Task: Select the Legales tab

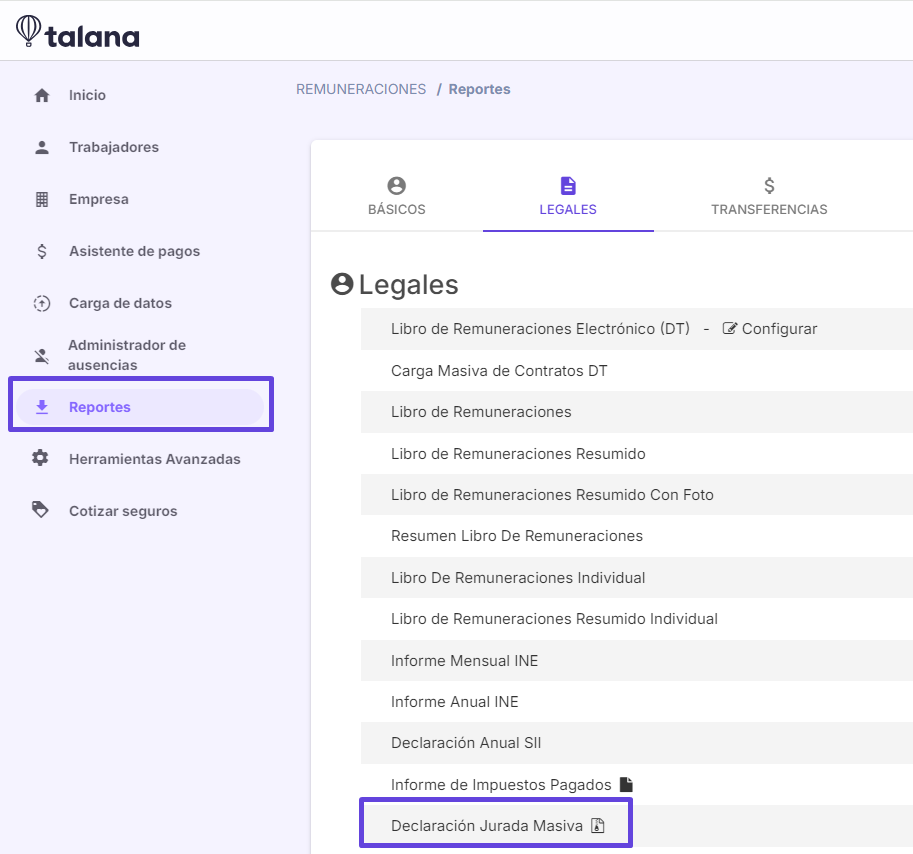Action: coord(568,197)
